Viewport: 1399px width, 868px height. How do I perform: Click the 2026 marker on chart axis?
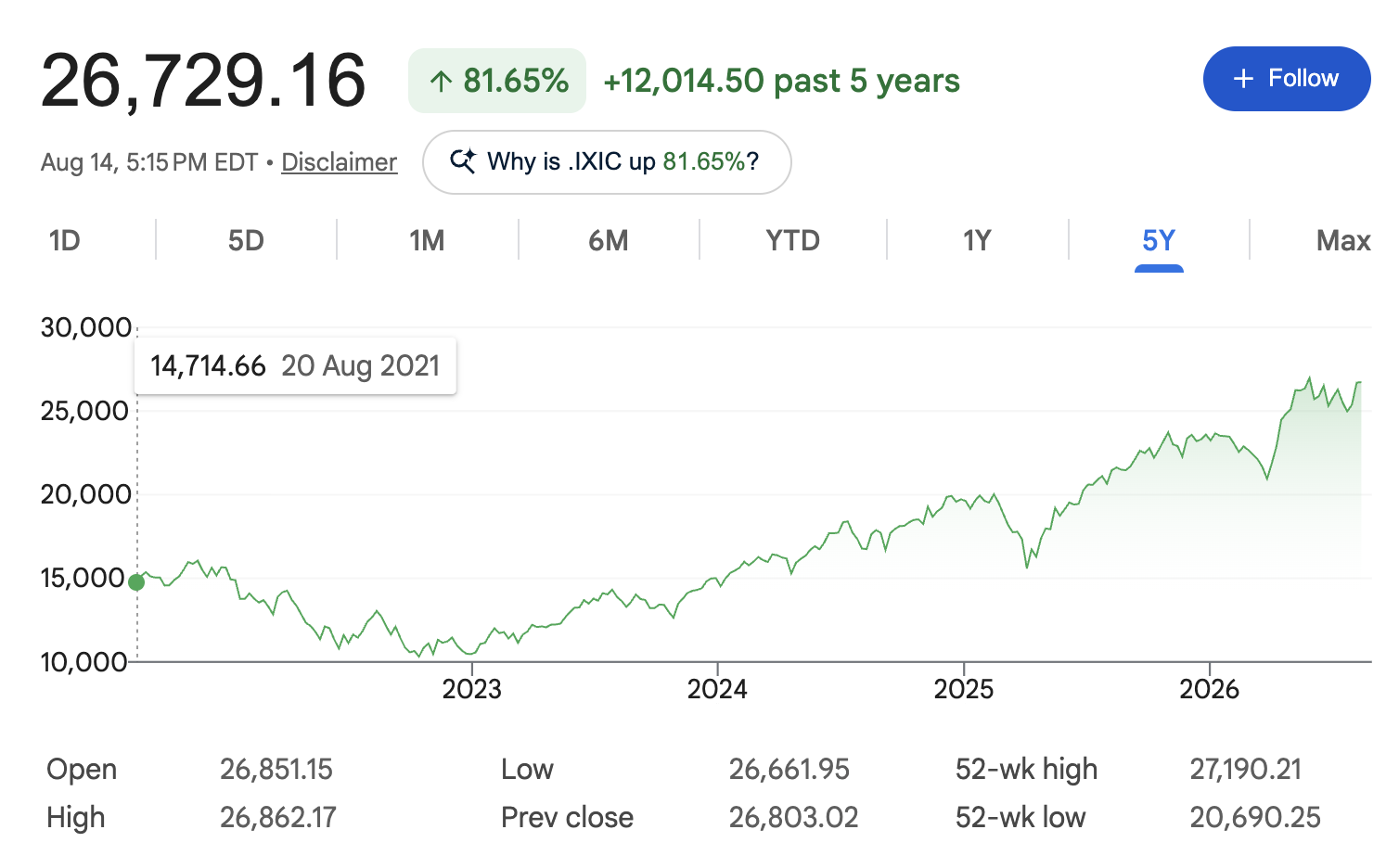click(1209, 689)
